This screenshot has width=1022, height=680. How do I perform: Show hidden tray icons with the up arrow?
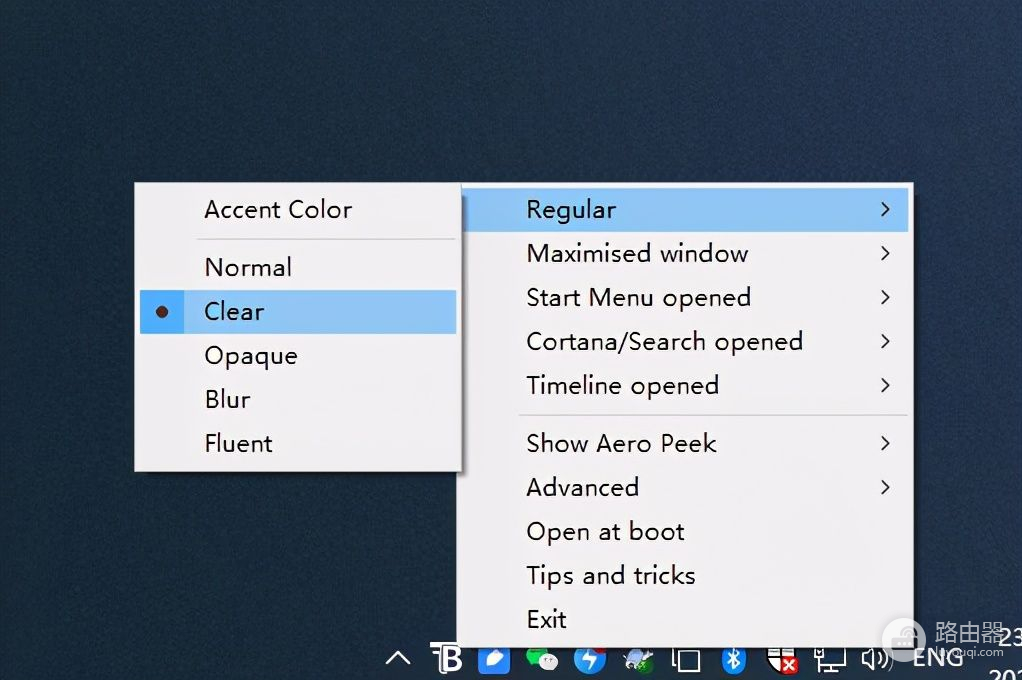(398, 658)
